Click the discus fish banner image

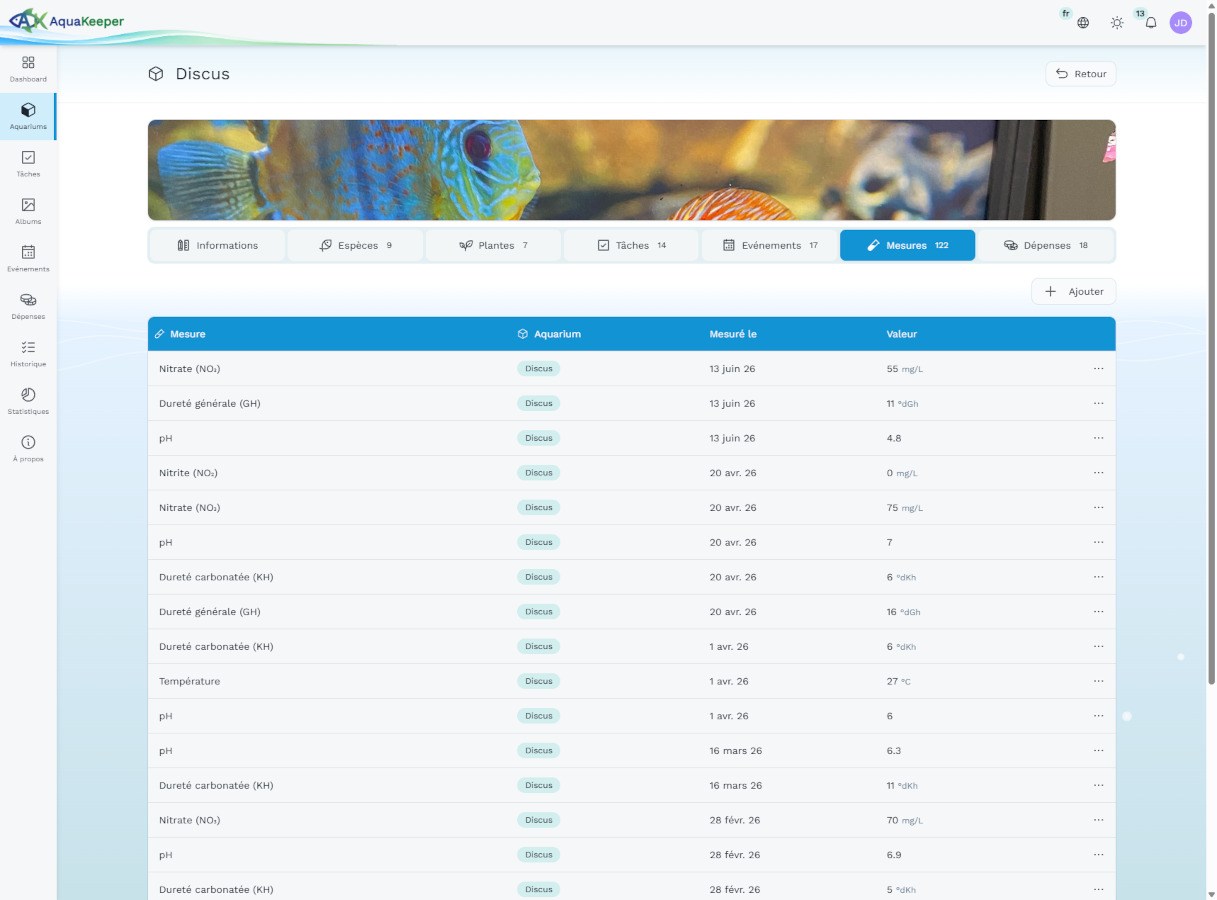(x=631, y=170)
